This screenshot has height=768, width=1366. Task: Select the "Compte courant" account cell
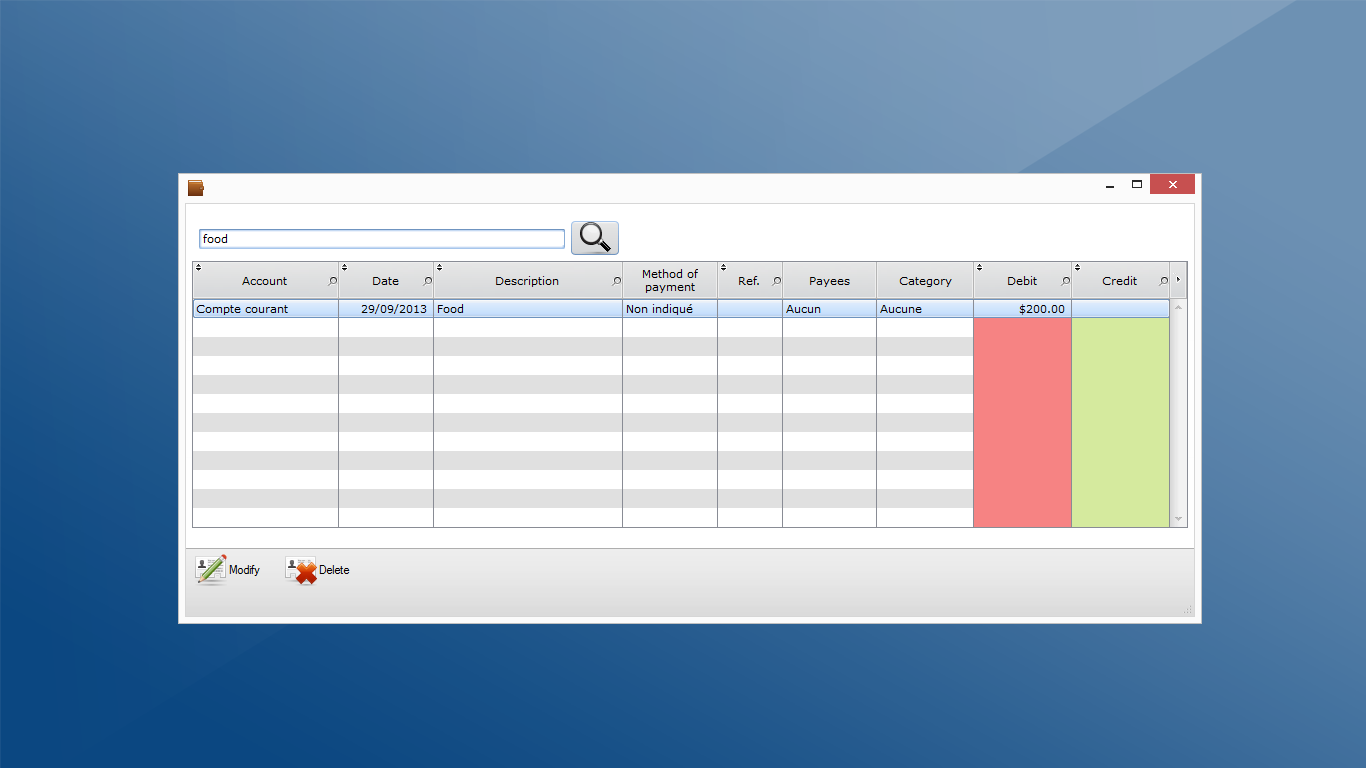point(266,309)
